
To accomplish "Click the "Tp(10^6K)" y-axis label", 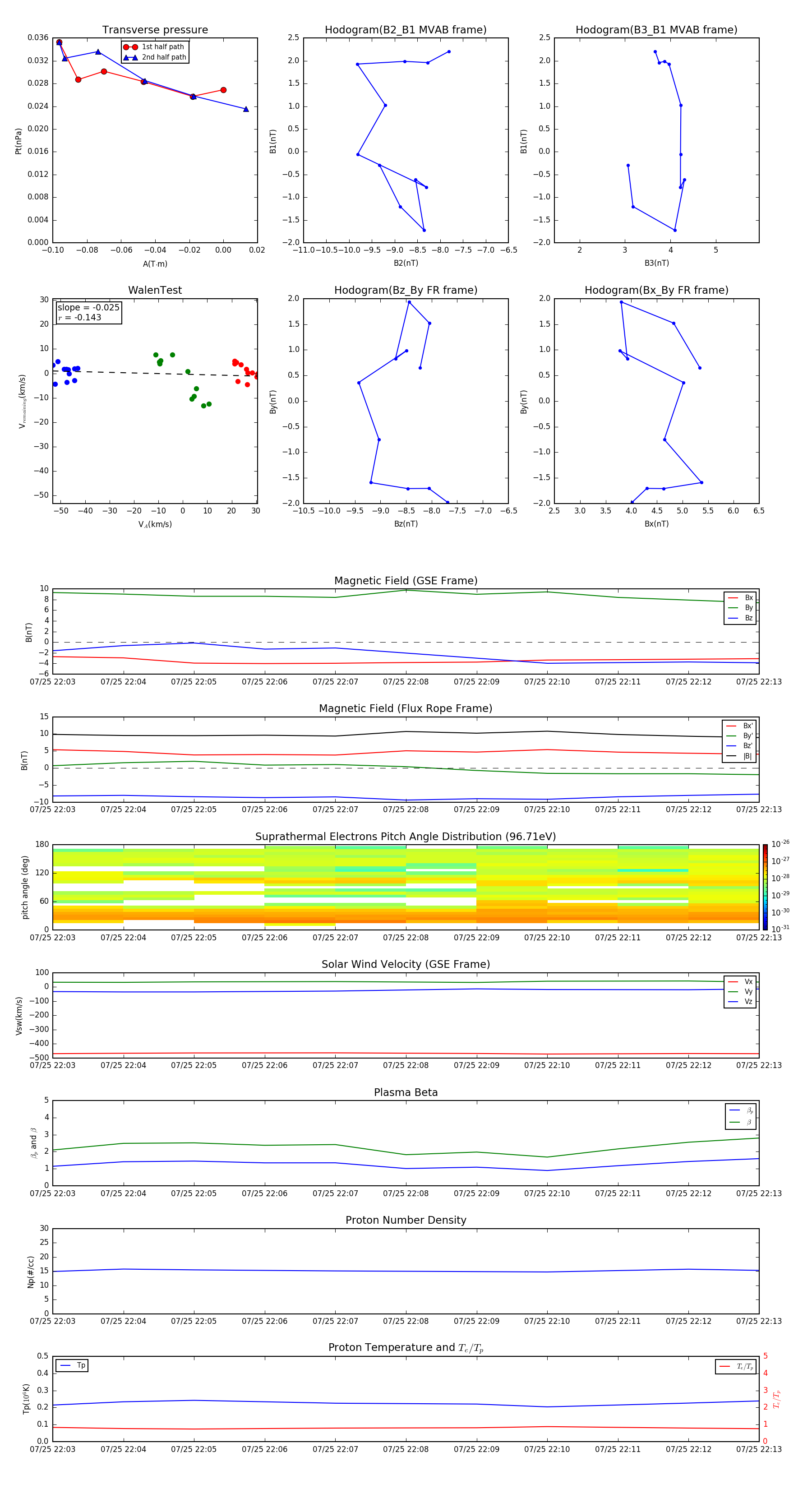I will click(x=25, y=1399).
